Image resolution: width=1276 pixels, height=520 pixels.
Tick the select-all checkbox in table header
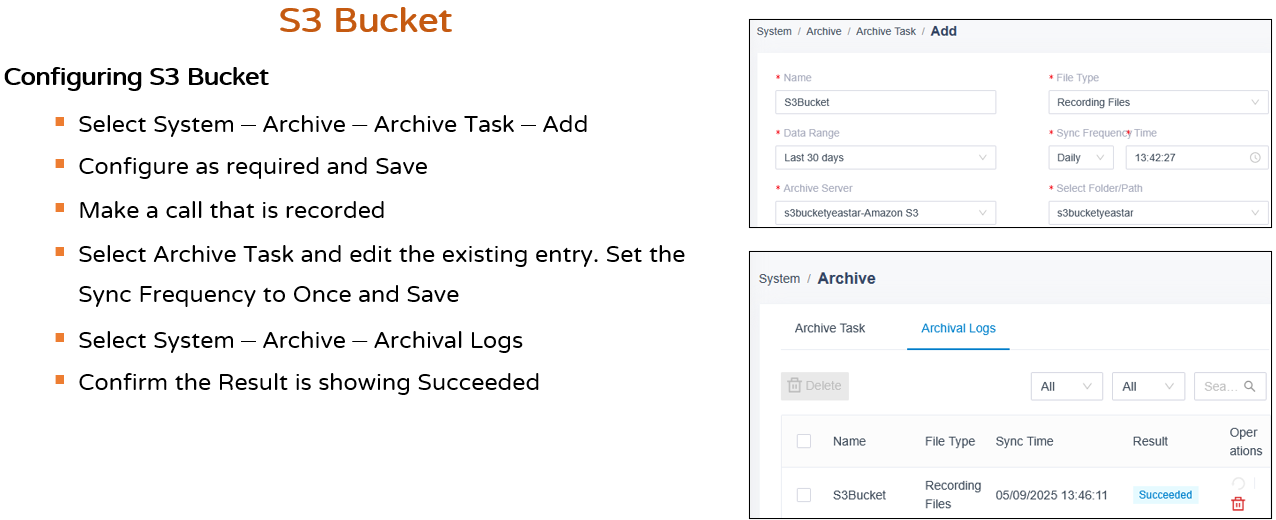pyautogui.click(x=804, y=441)
